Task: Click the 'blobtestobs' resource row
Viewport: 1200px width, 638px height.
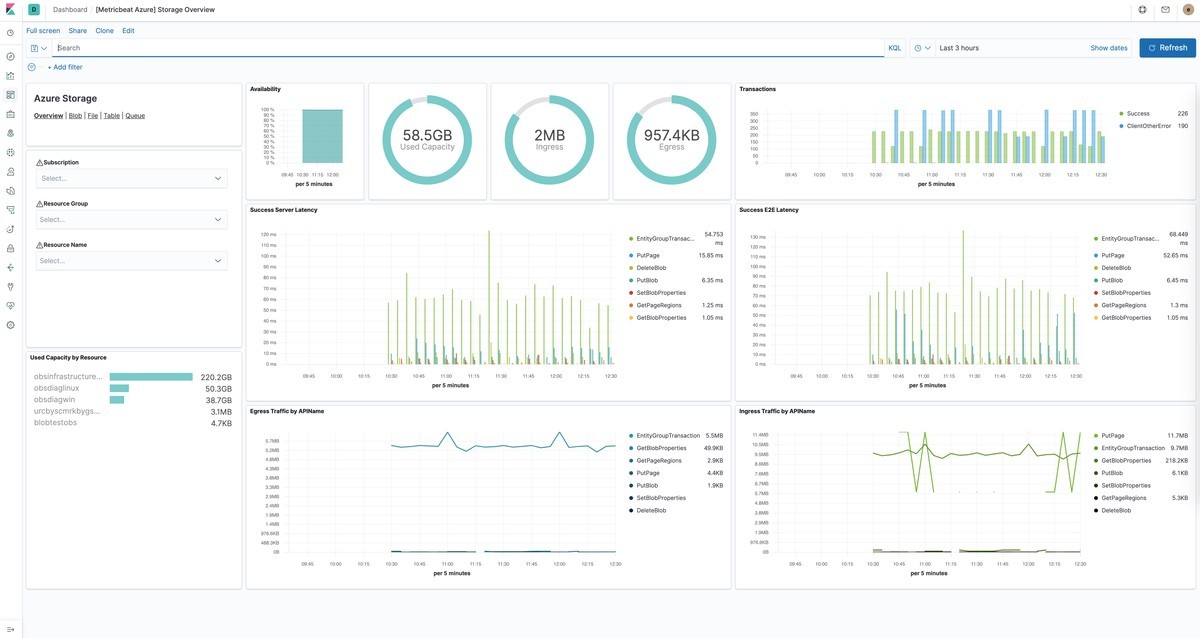Action: click(x=133, y=423)
